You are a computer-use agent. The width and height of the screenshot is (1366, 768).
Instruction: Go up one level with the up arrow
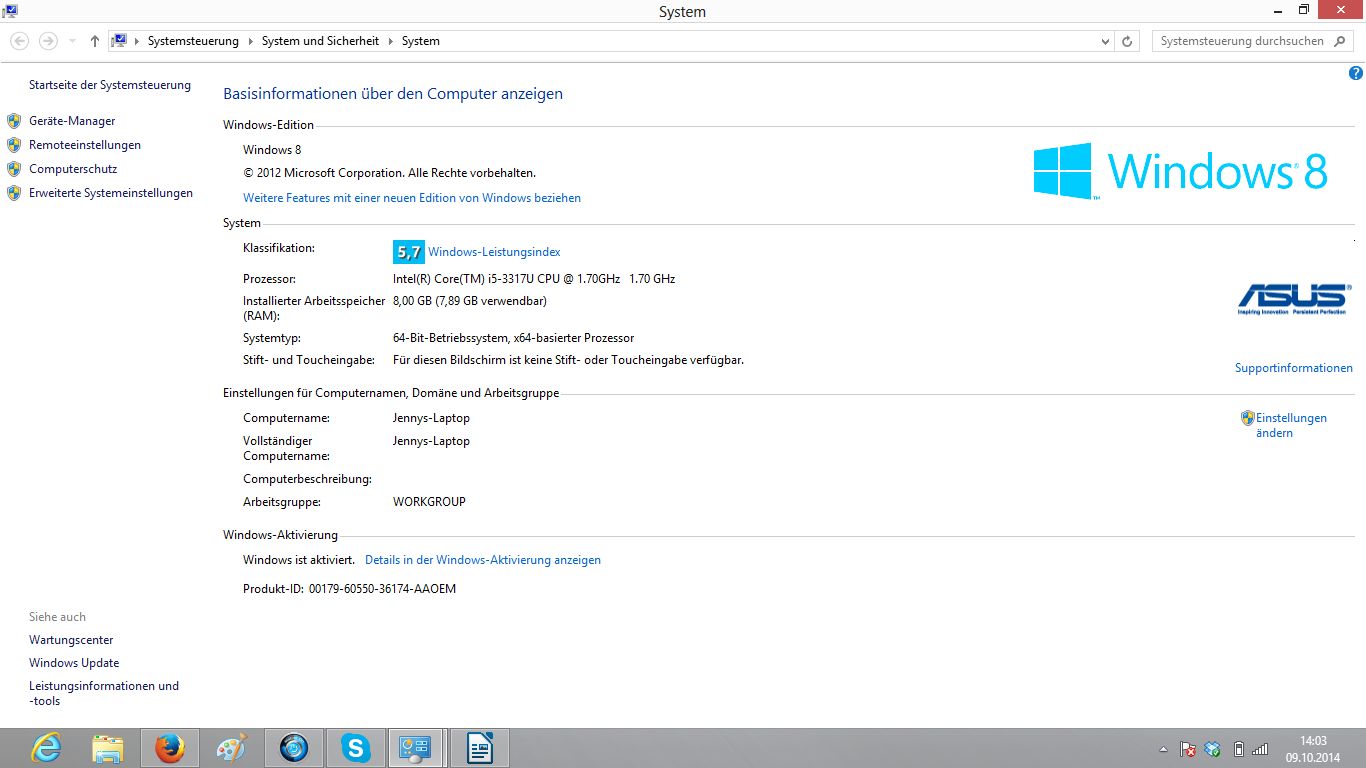[x=95, y=41]
